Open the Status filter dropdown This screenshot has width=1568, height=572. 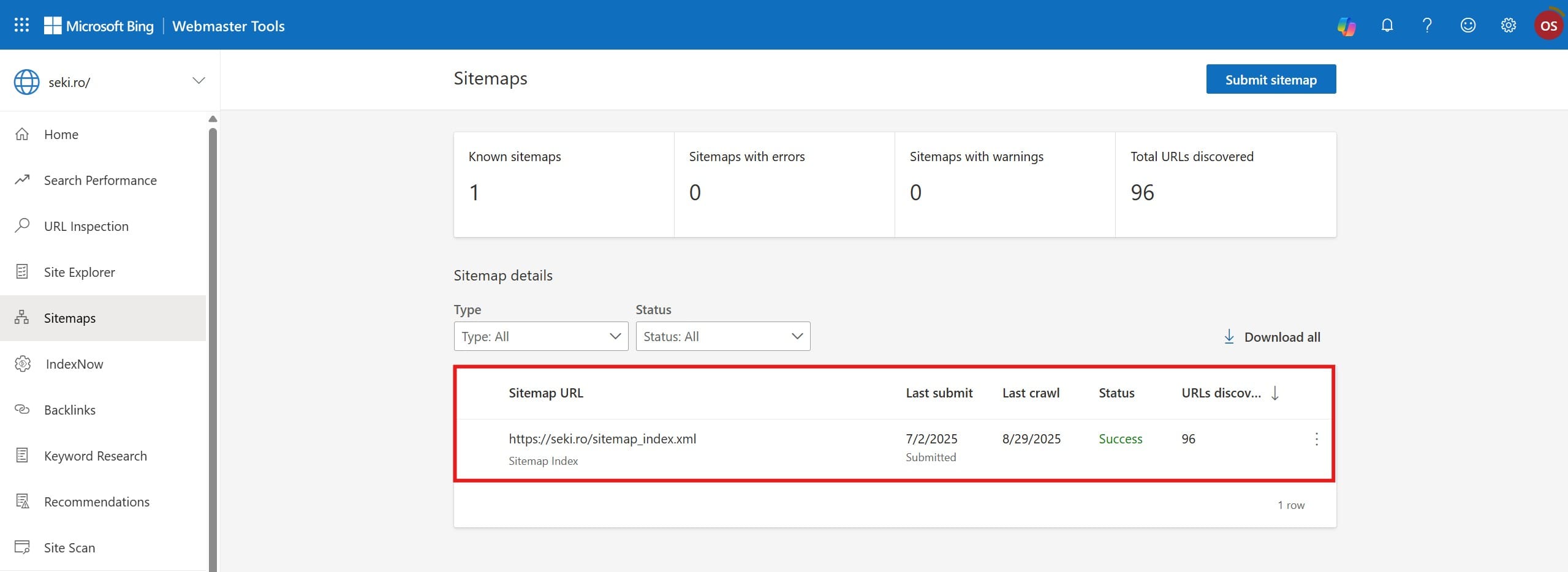(x=722, y=336)
